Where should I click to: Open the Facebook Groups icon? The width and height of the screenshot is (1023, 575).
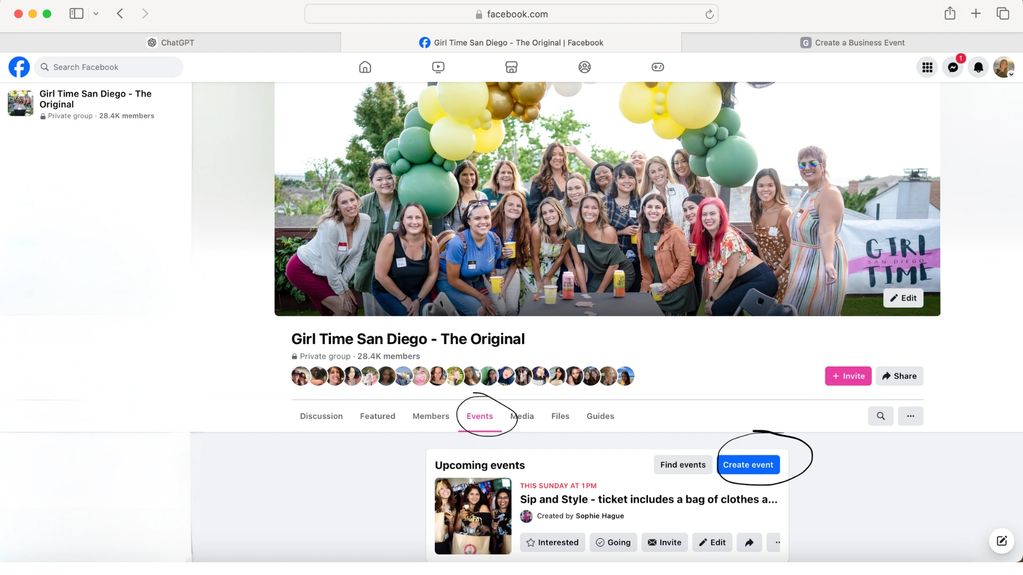pyautogui.click(x=585, y=67)
